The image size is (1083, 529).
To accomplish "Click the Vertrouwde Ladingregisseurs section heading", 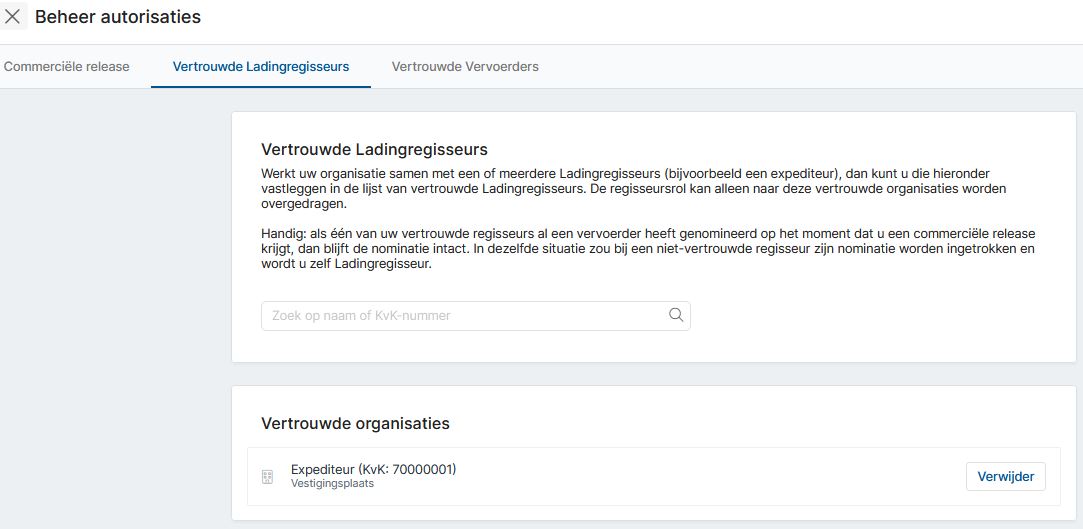I will click(x=374, y=149).
